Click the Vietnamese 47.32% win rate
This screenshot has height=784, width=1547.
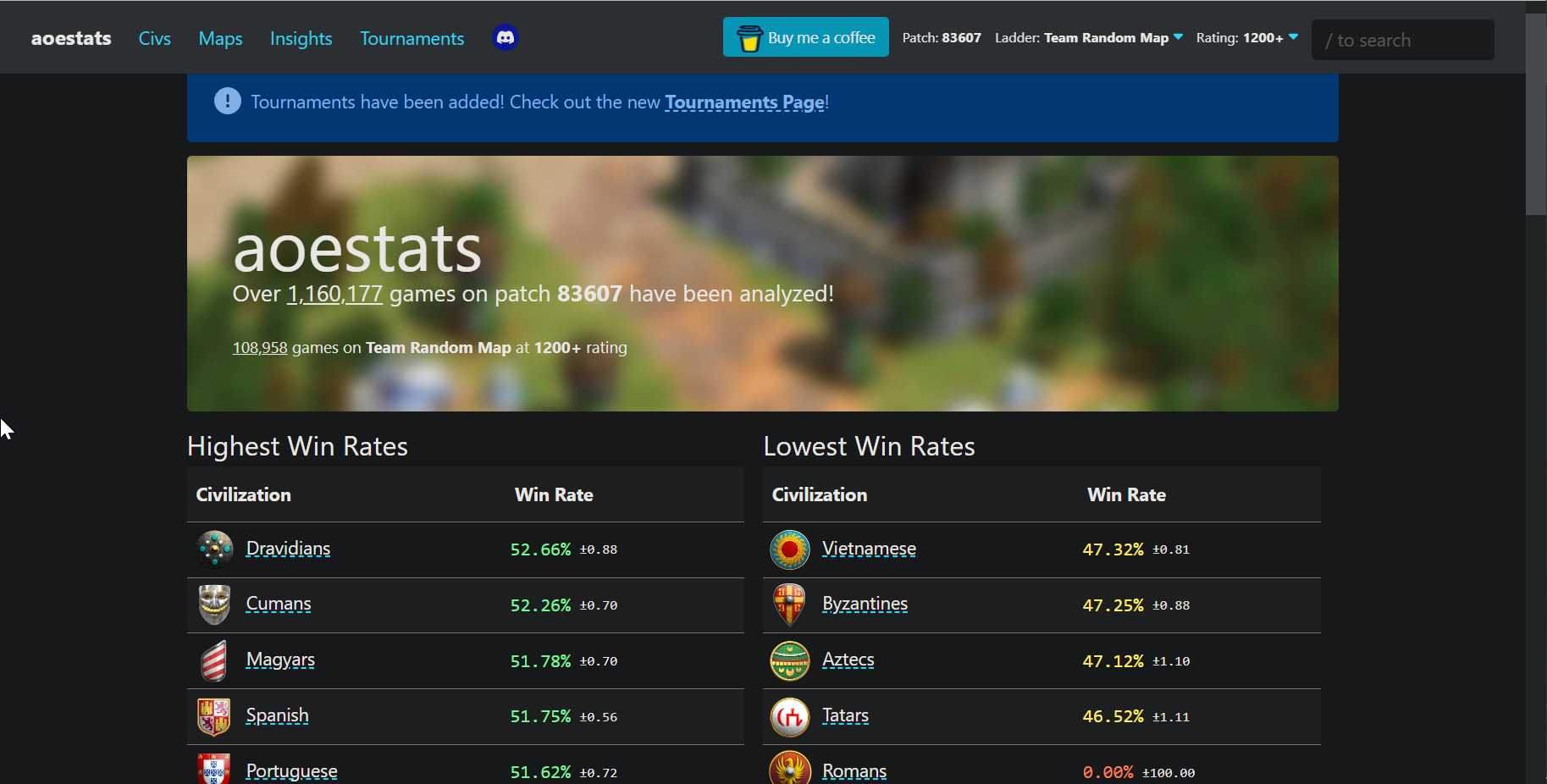tap(1113, 549)
